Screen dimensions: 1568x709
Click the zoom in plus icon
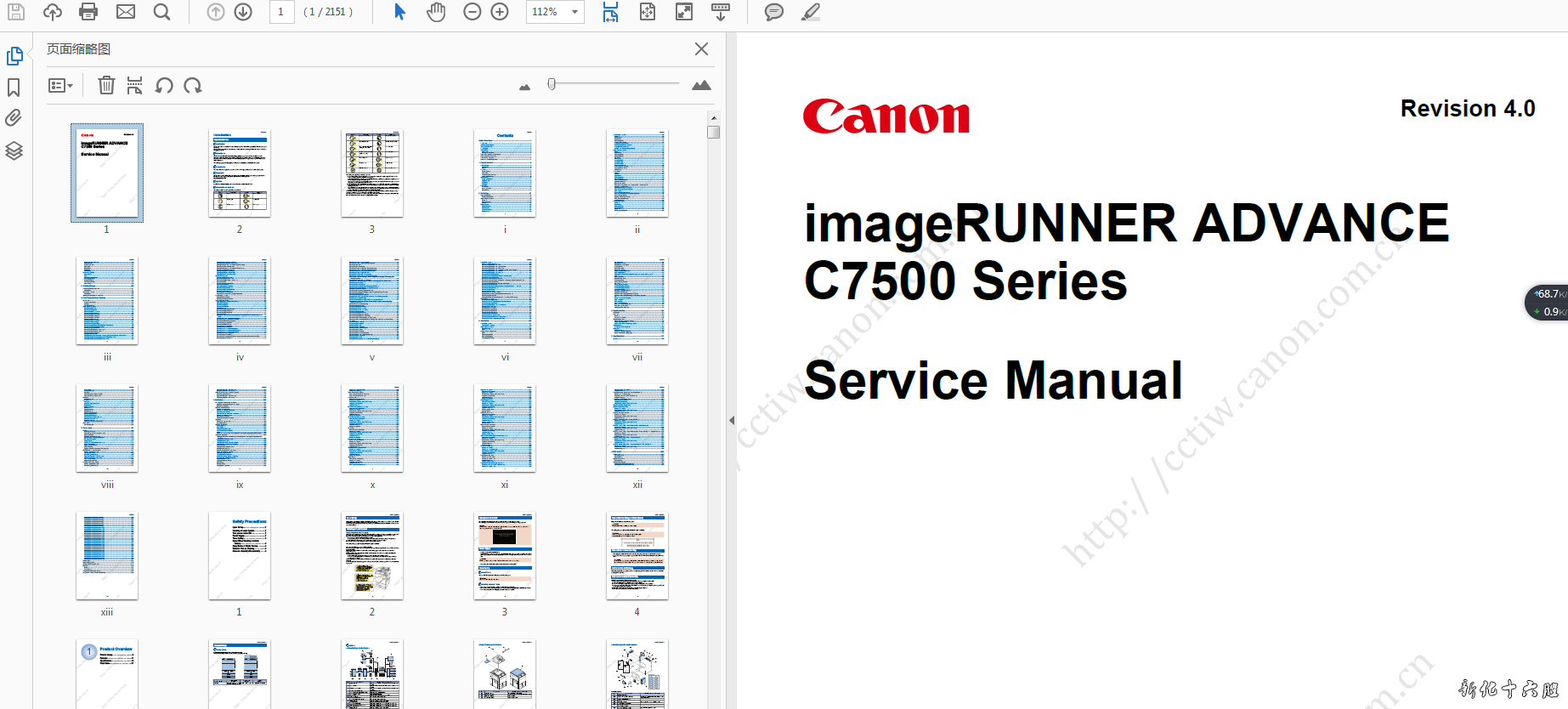(500, 12)
